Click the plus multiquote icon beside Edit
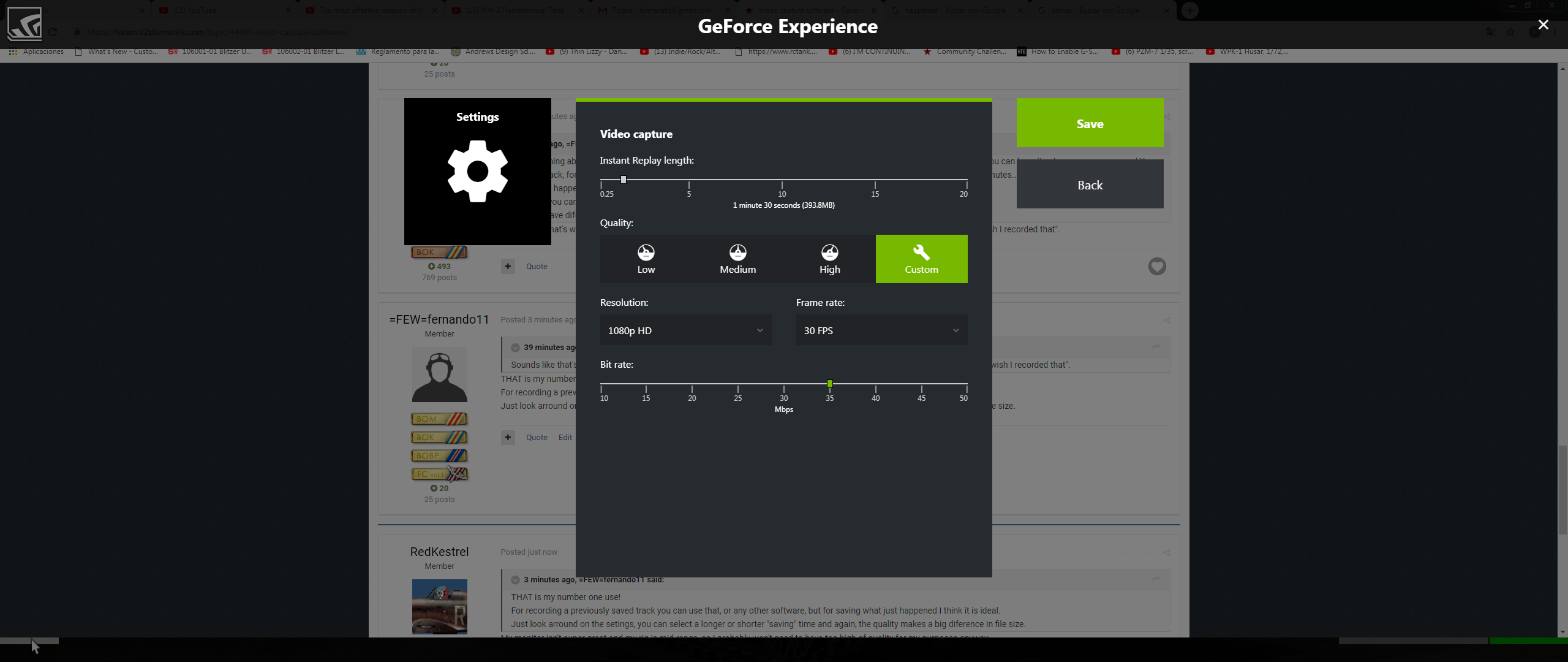 pyautogui.click(x=508, y=437)
